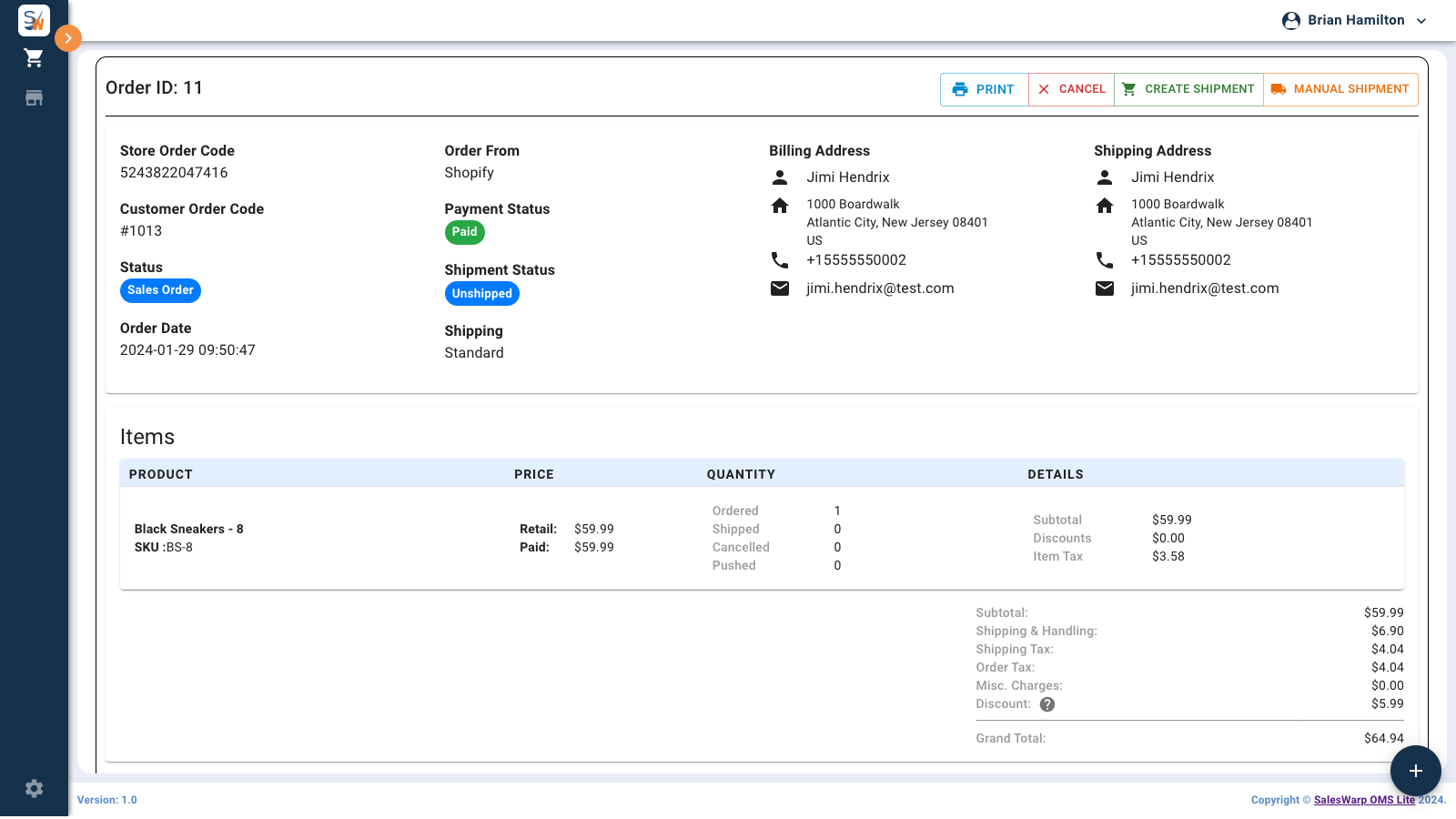
Task: Click the Paid payment status badge
Action: [x=464, y=232]
